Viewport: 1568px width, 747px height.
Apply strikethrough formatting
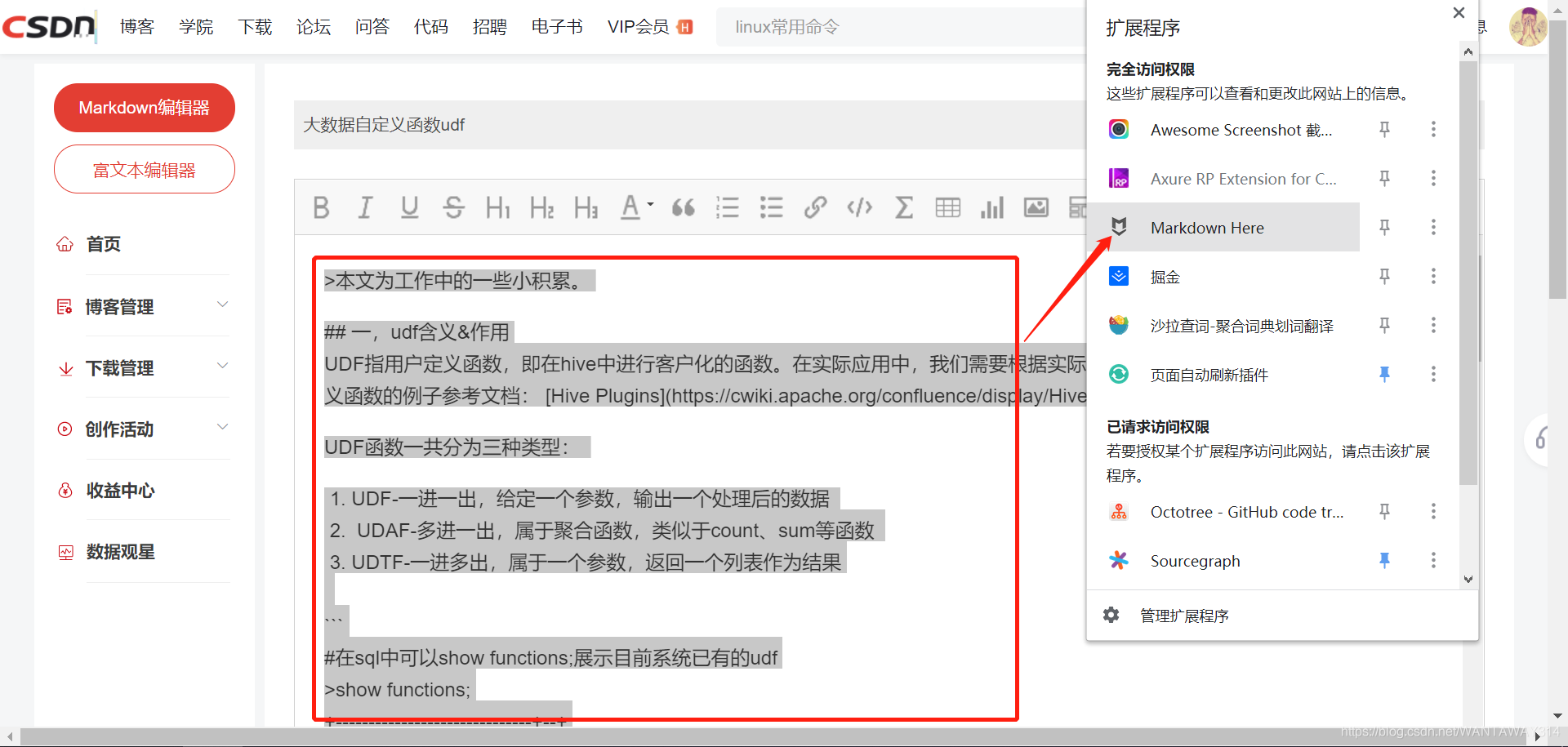(x=454, y=207)
